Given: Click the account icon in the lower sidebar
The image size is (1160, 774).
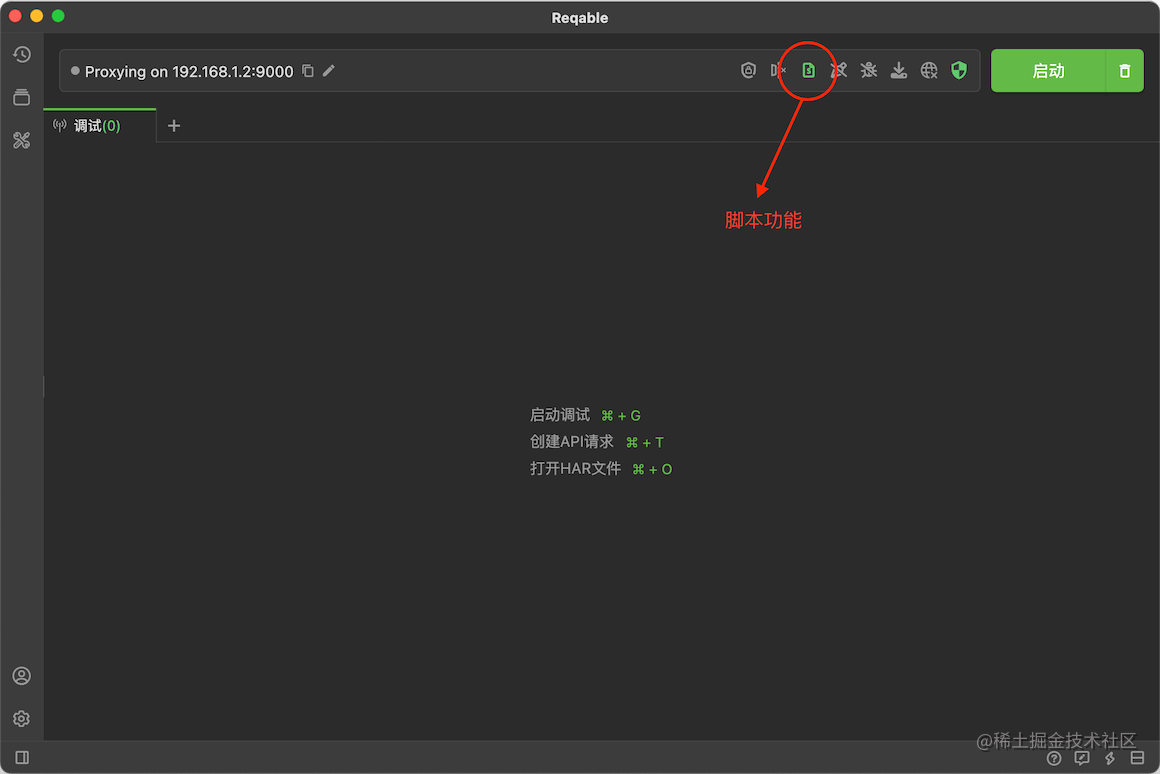Looking at the screenshot, I should (22, 676).
